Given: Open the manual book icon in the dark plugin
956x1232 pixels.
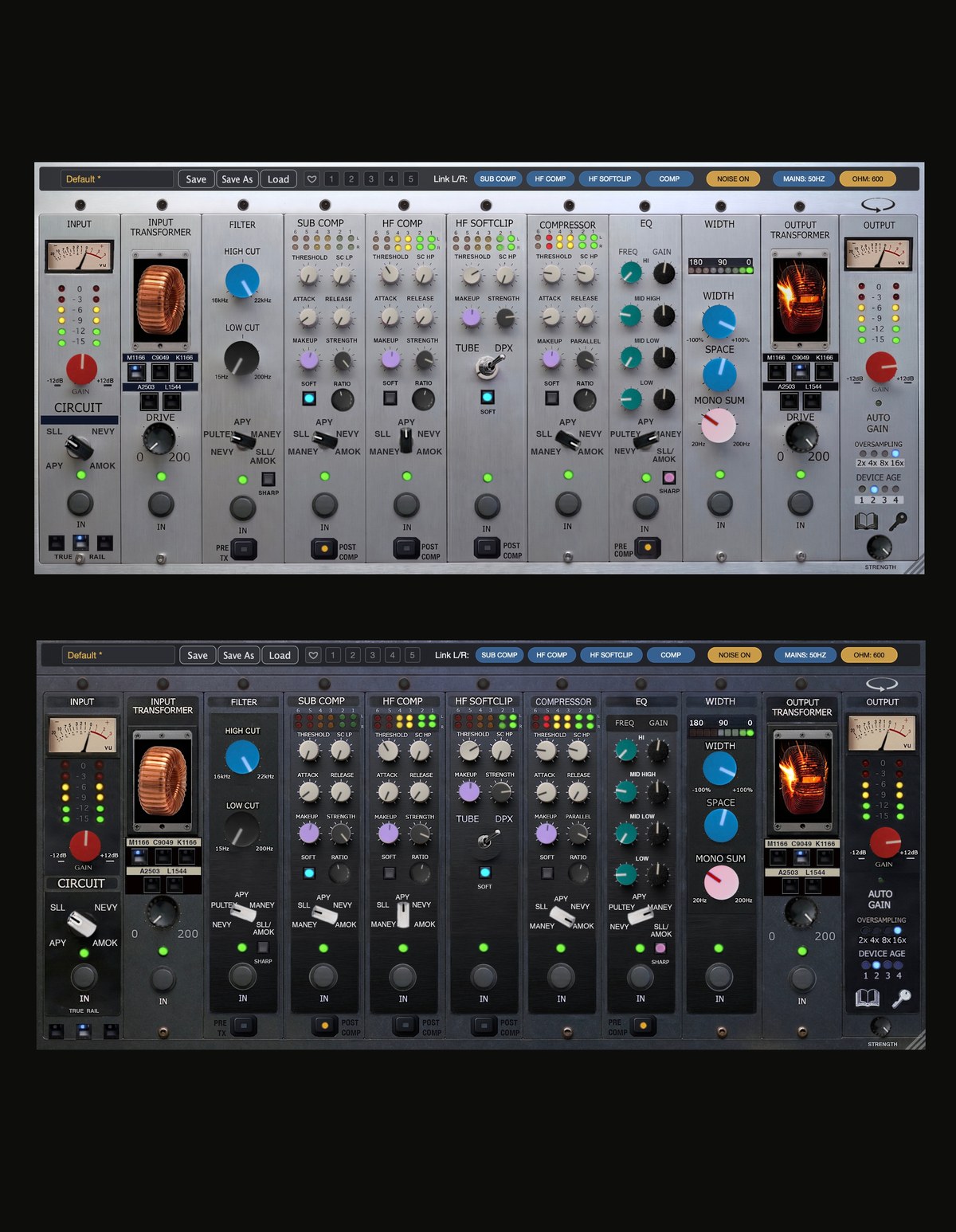Looking at the screenshot, I should [868, 998].
